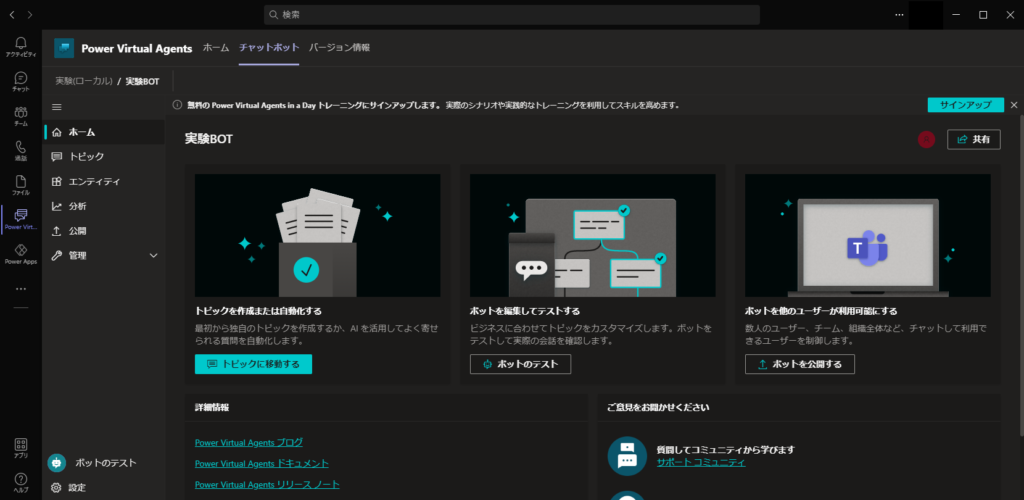Switch to the バージョン情報 tab

(x=339, y=48)
